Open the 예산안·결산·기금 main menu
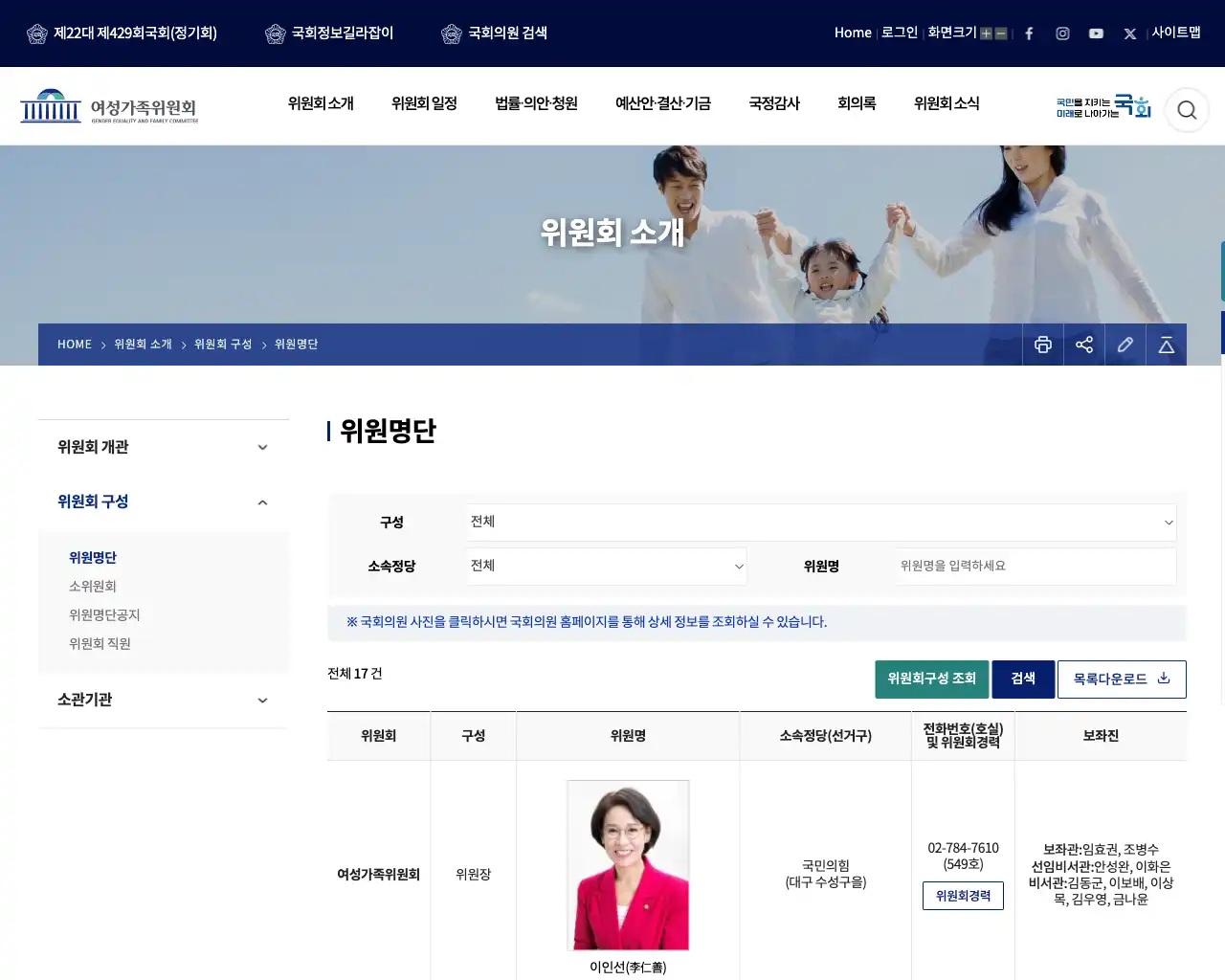Image resolution: width=1225 pixels, height=980 pixels. [x=663, y=103]
